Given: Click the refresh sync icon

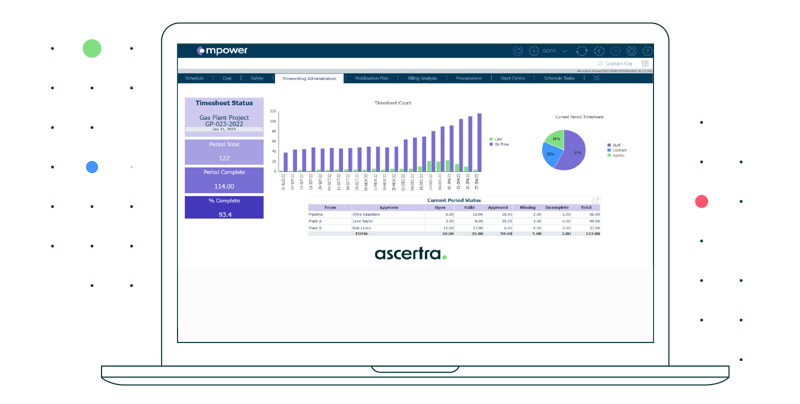Looking at the screenshot, I should coord(582,51).
